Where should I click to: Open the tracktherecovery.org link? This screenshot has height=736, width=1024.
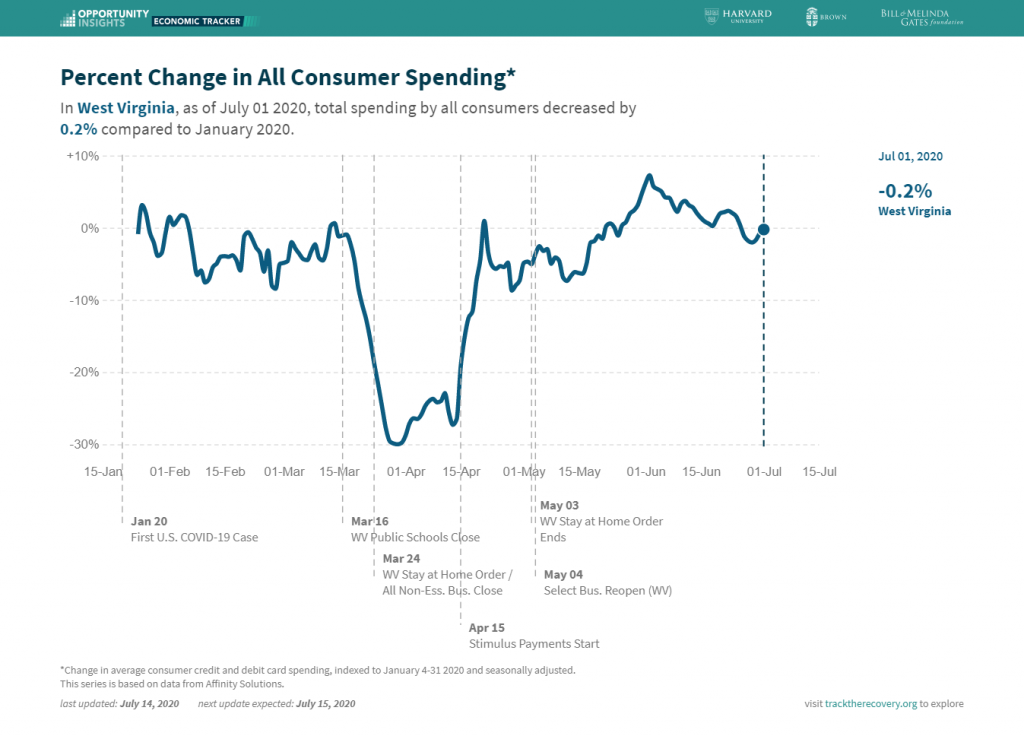point(871,703)
